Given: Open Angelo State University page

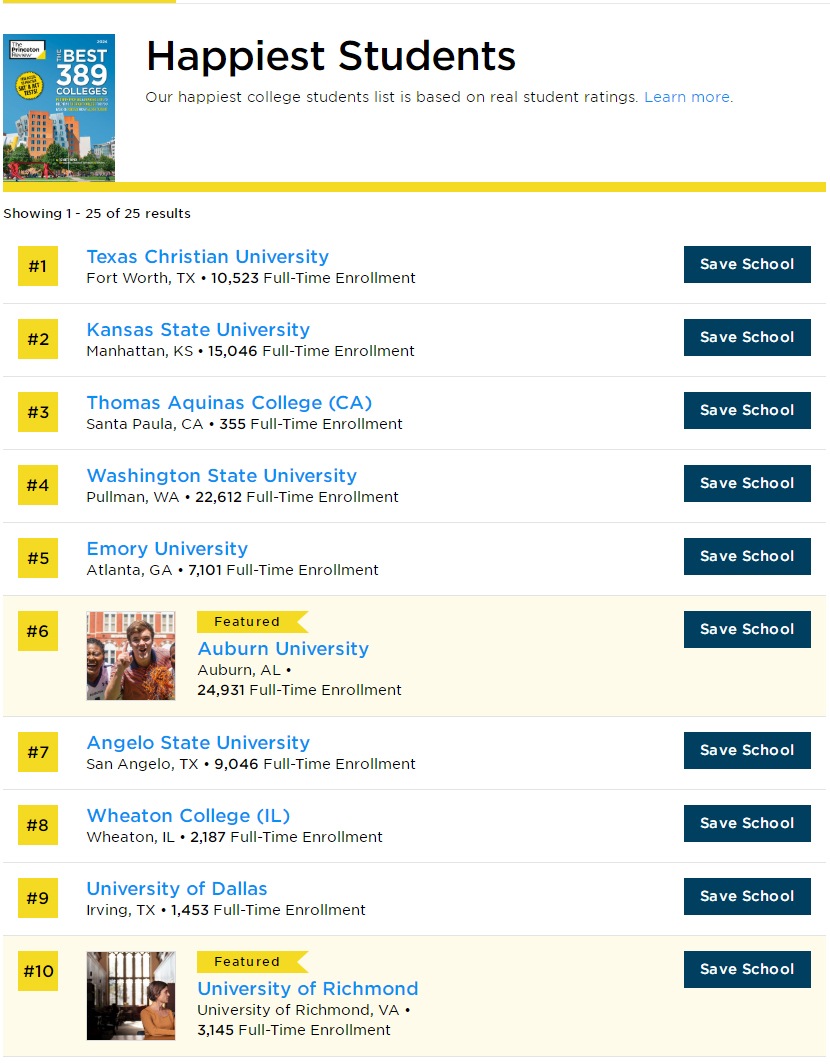Looking at the screenshot, I should point(198,743).
